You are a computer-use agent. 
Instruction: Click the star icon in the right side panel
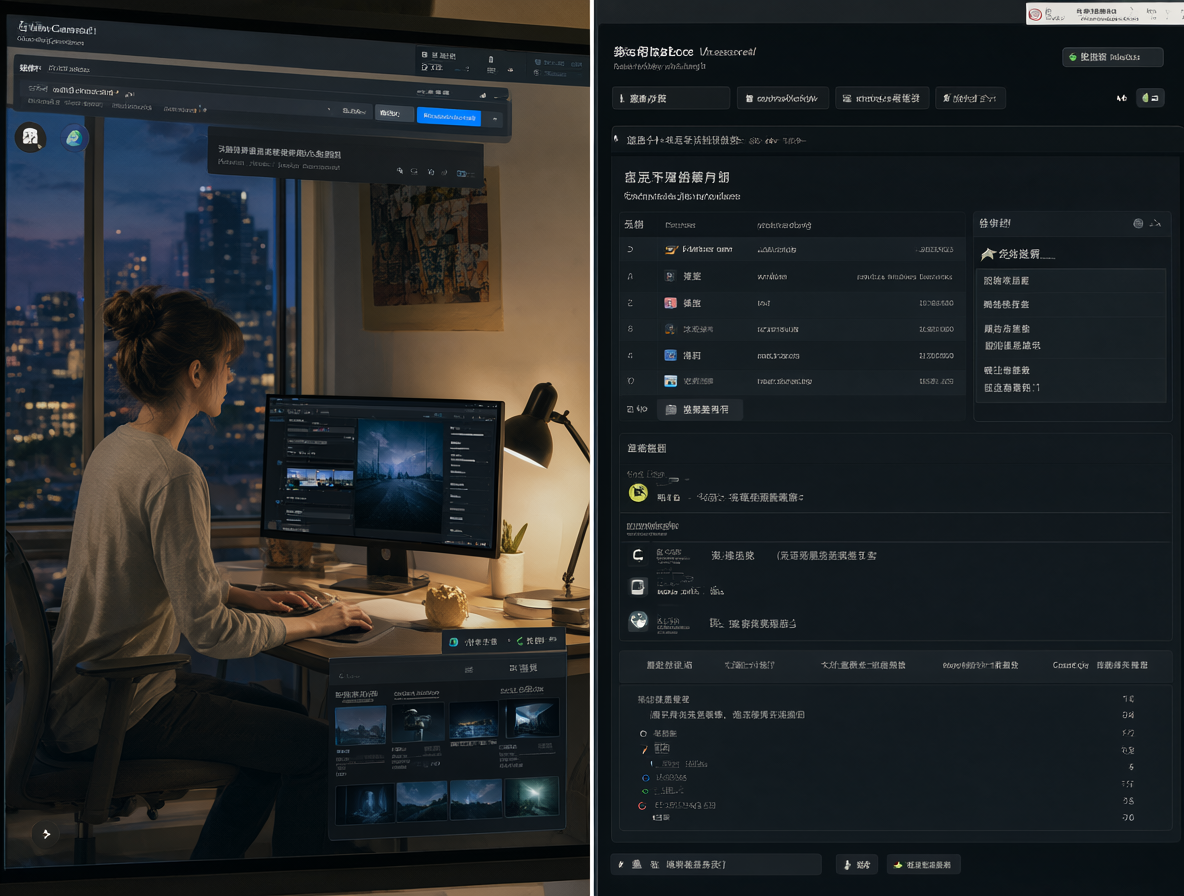point(988,254)
